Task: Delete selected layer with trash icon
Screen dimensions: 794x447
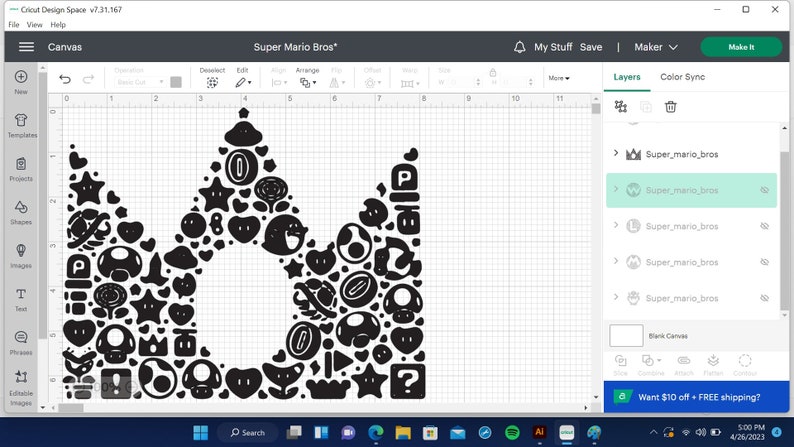Action: [x=670, y=106]
